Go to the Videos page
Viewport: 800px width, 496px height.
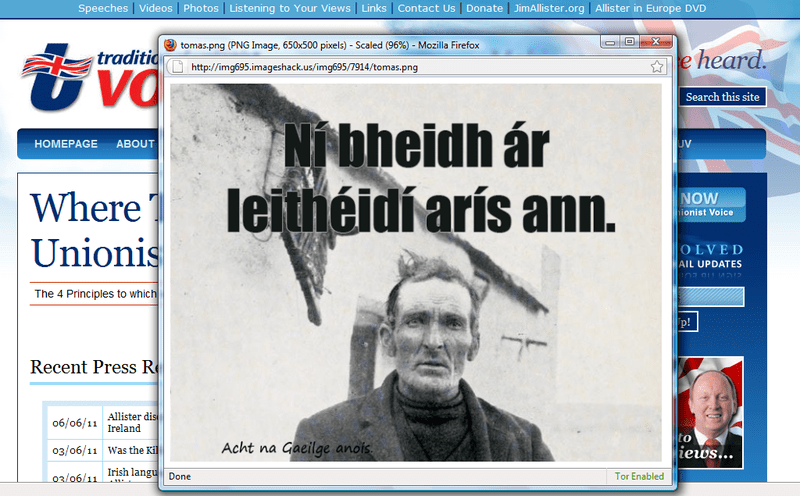coord(155,8)
